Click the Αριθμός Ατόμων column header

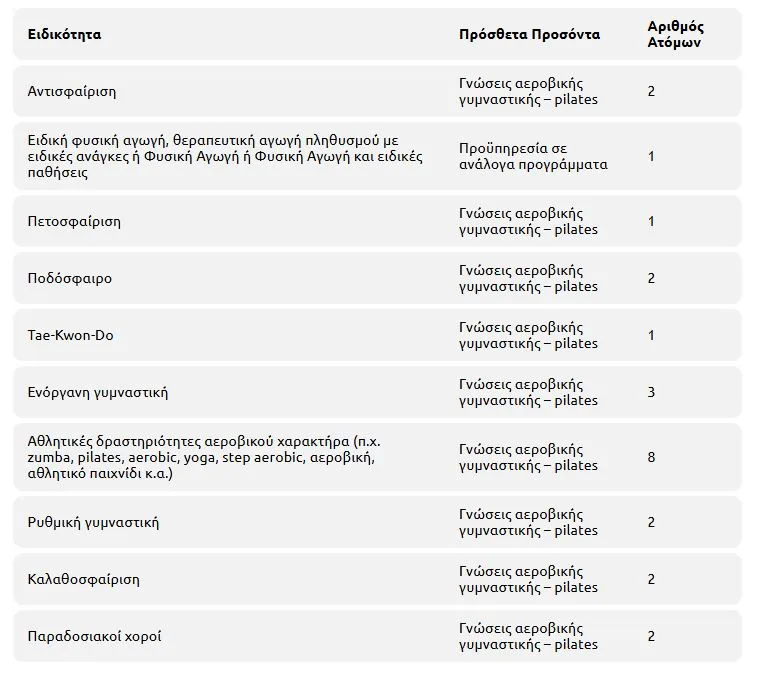click(675, 35)
